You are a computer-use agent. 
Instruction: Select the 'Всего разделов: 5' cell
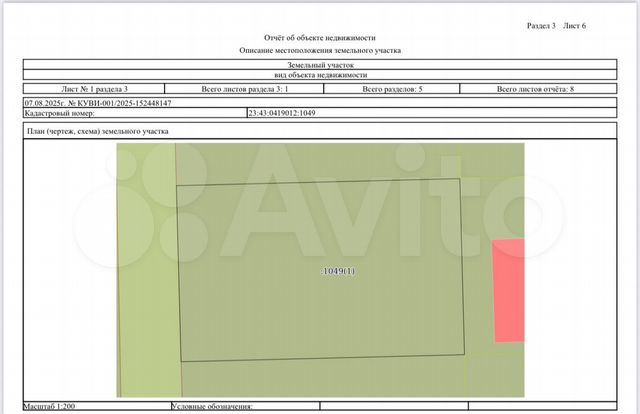pos(392,90)
